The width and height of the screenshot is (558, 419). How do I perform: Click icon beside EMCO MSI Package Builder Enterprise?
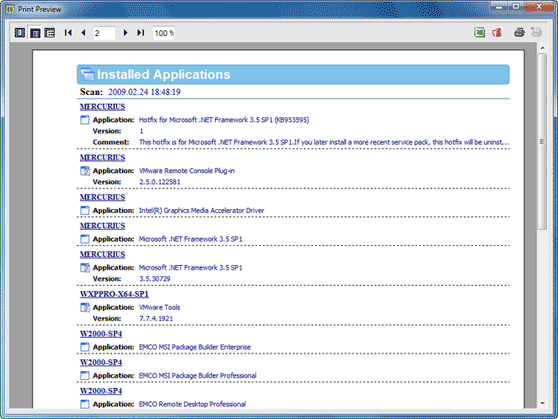(85, 347)
